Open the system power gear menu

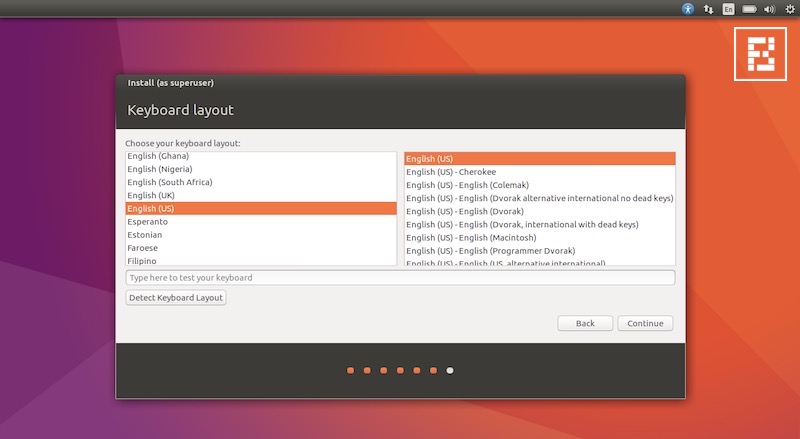click(x=788, y=8)
